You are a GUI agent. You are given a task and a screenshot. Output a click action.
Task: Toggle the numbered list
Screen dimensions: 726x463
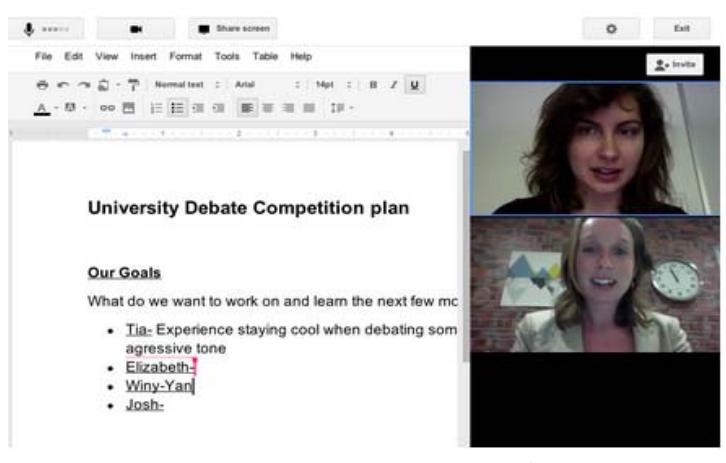click(156, 108)
